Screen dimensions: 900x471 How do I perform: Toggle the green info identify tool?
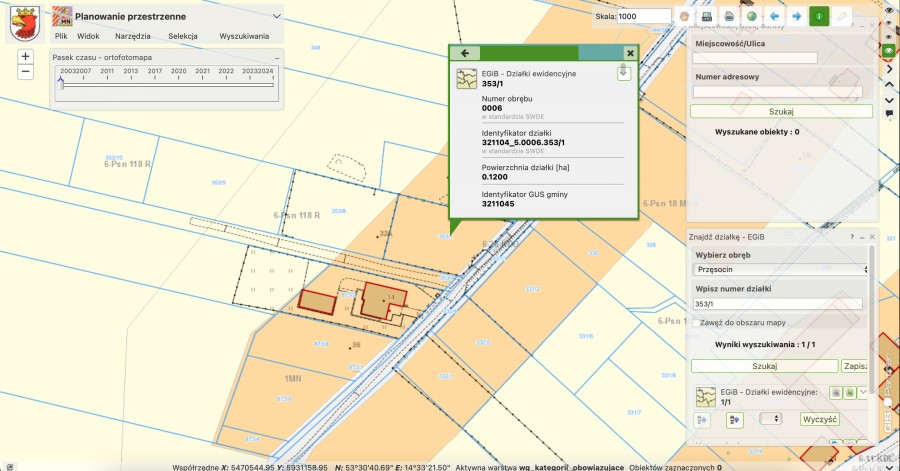819,17
